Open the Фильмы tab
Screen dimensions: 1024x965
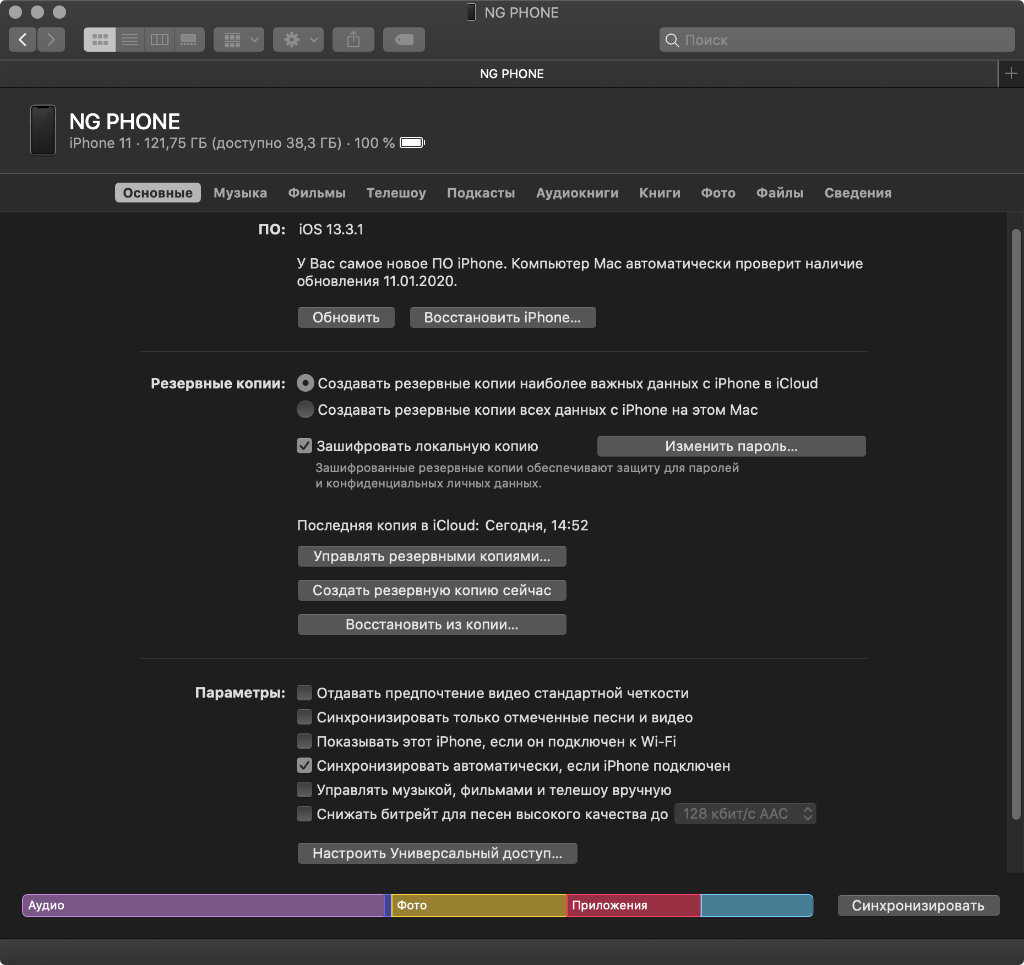(317, 193)
